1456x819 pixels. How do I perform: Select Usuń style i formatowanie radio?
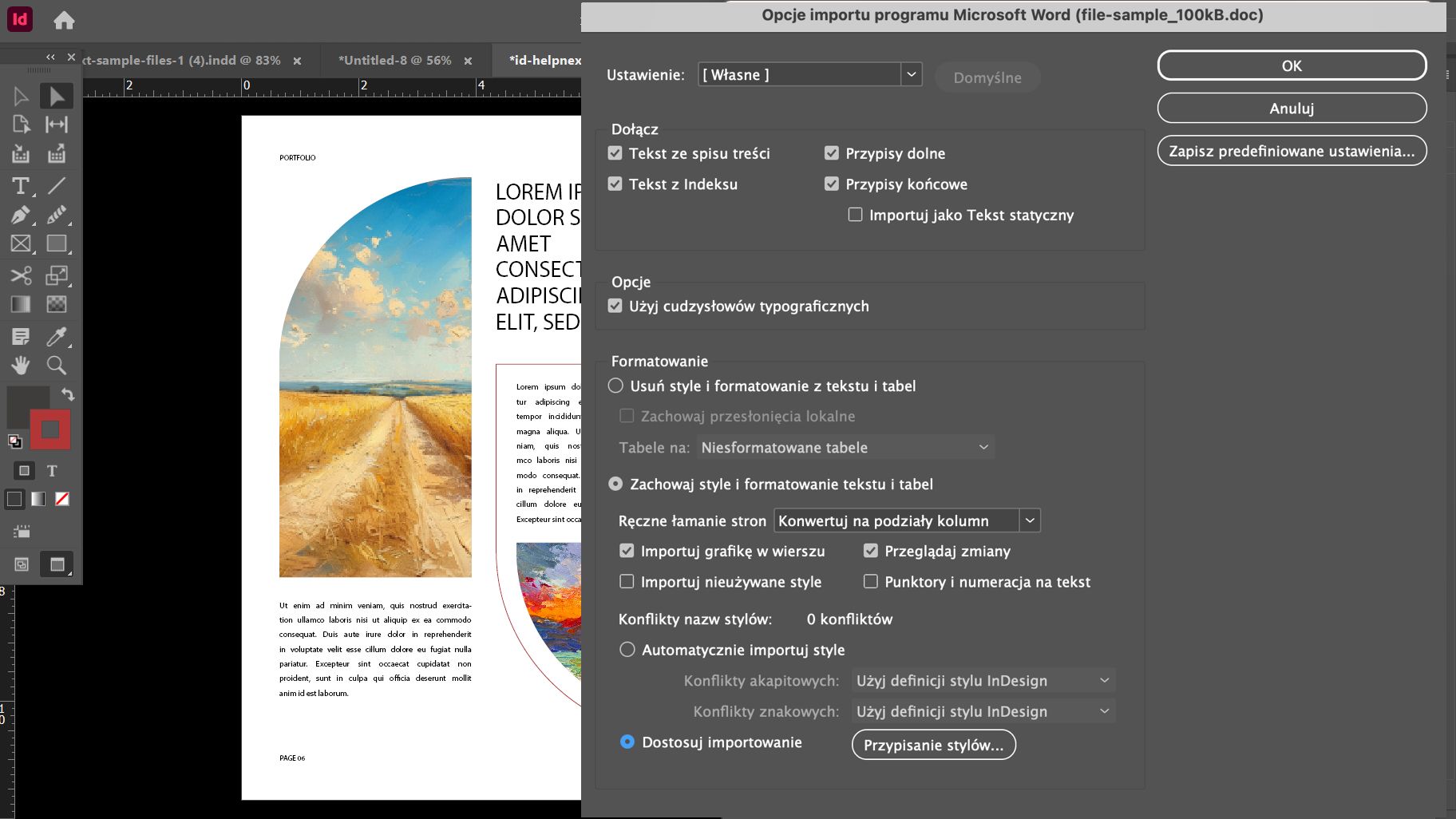coord(615,386)
